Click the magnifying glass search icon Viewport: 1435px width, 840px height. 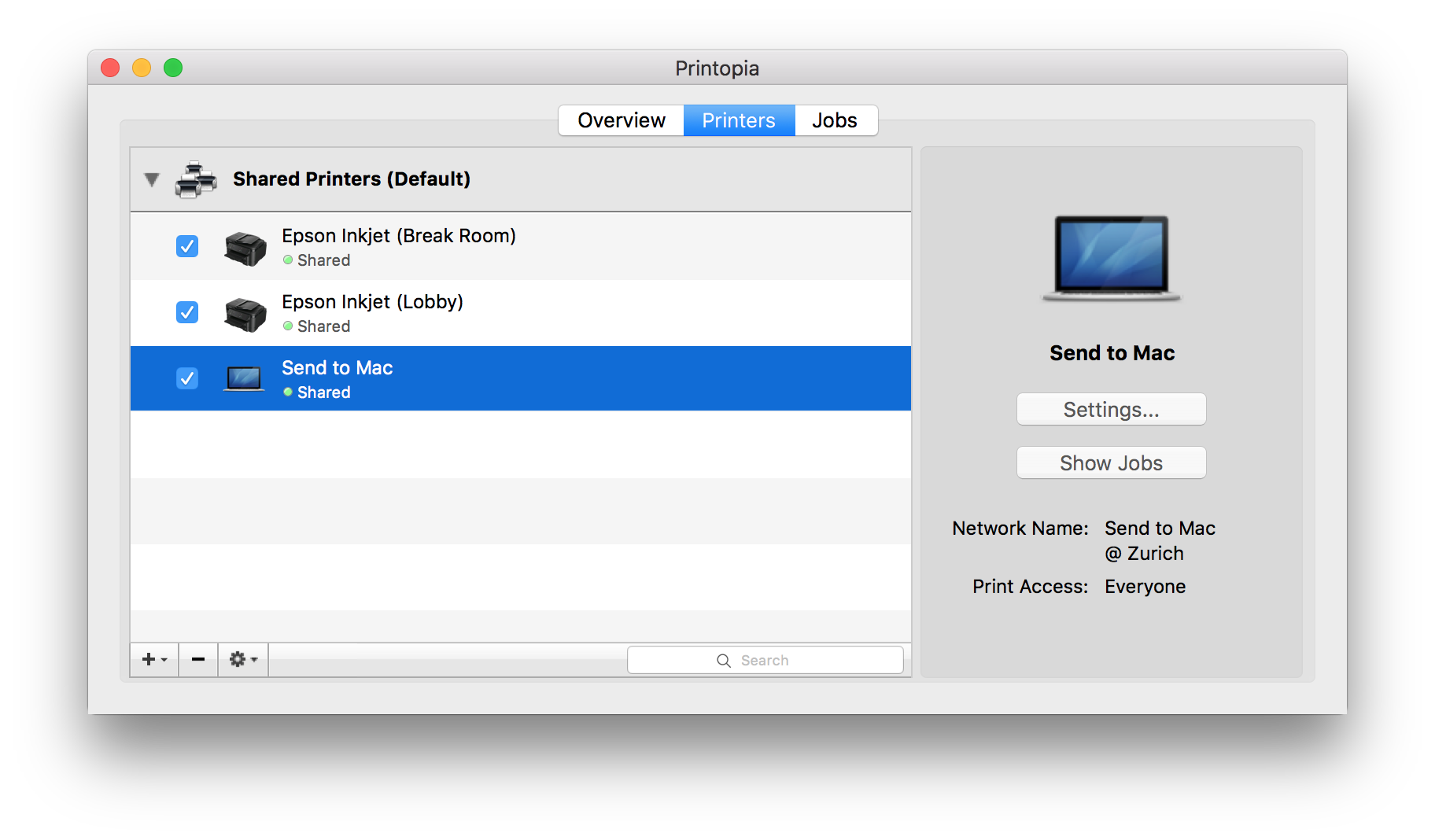tap(724, 661)
